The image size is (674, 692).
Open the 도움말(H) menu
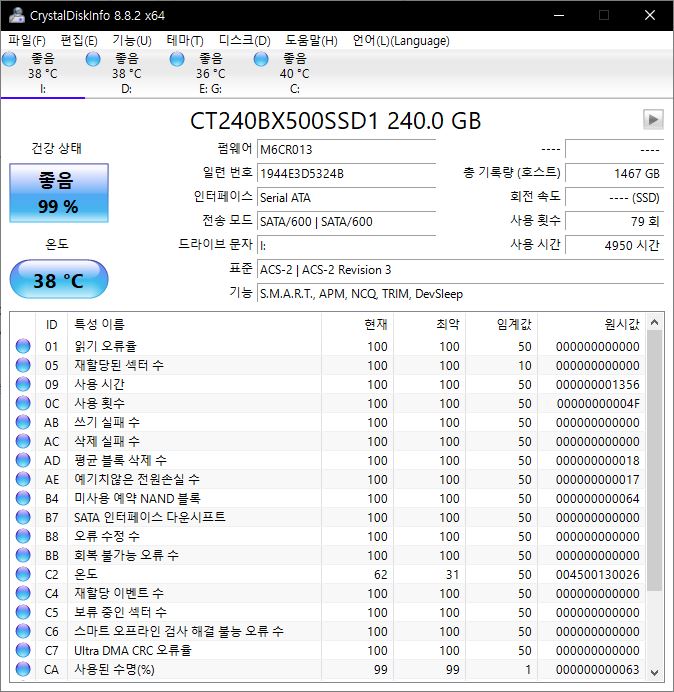311,41
